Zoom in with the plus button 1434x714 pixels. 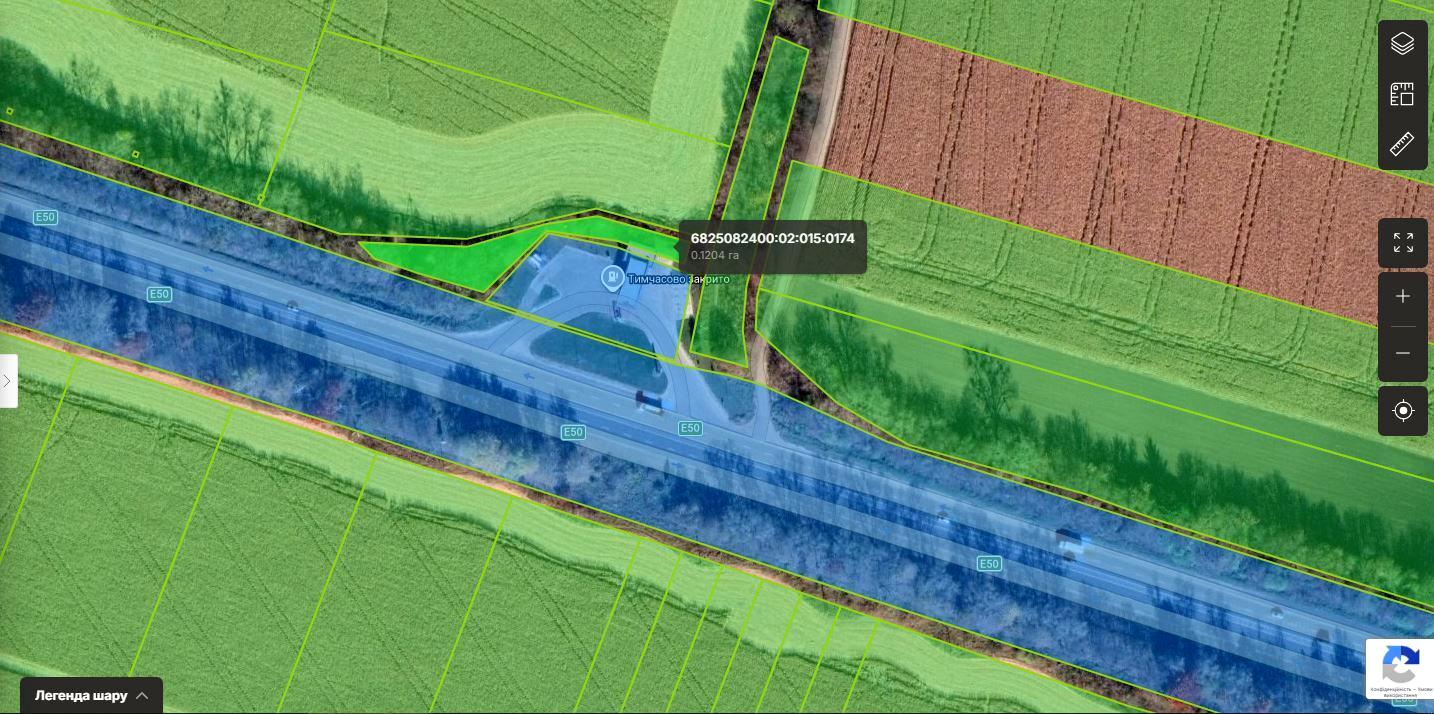pos(1402,297)
